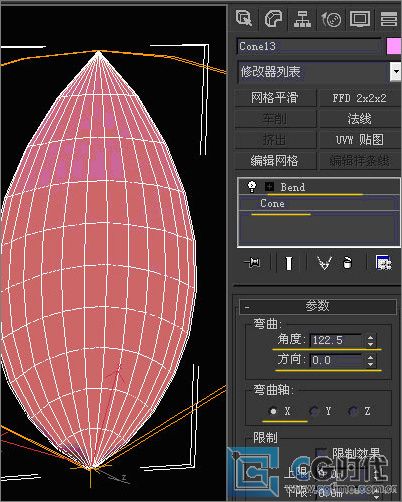Toggle Show End Result icon
The image size is (402, 502).
pos(289,263)
